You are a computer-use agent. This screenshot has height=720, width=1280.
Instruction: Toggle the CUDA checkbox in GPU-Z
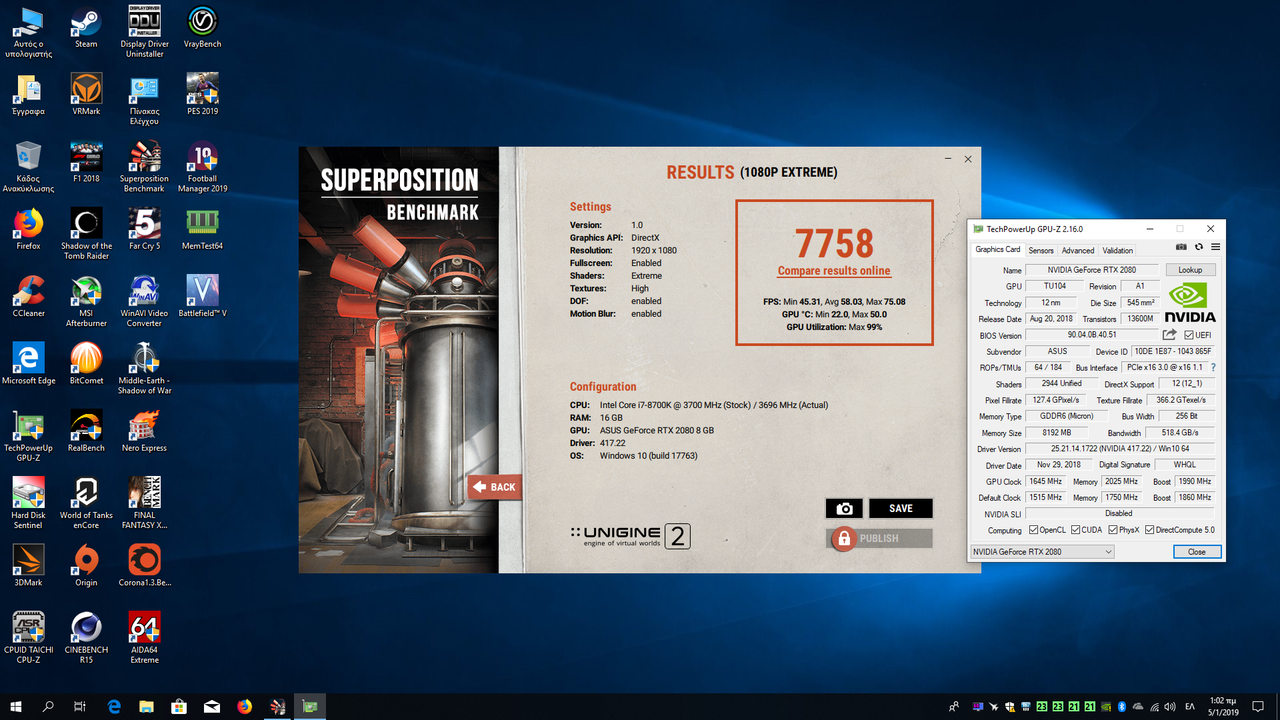click(x=1075, y=530)
